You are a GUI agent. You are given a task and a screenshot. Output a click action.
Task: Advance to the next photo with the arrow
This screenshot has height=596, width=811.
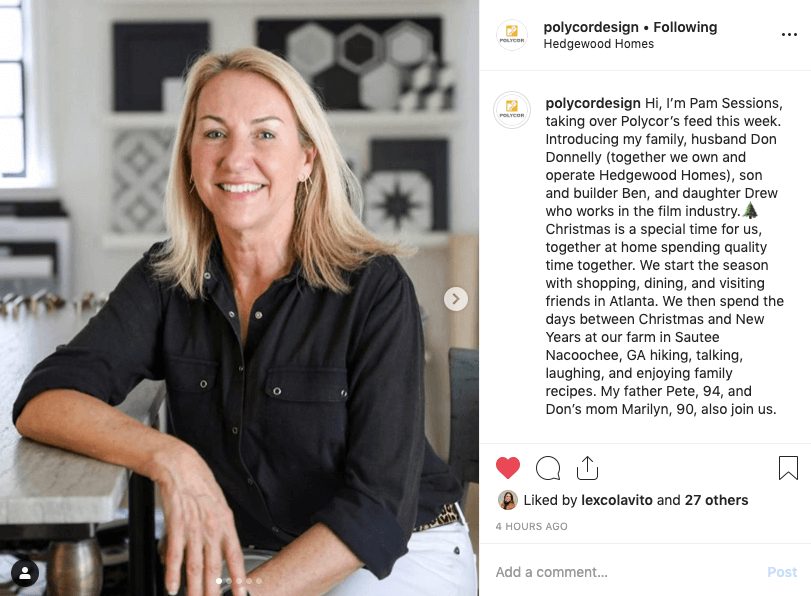click(x=456, y=299)
